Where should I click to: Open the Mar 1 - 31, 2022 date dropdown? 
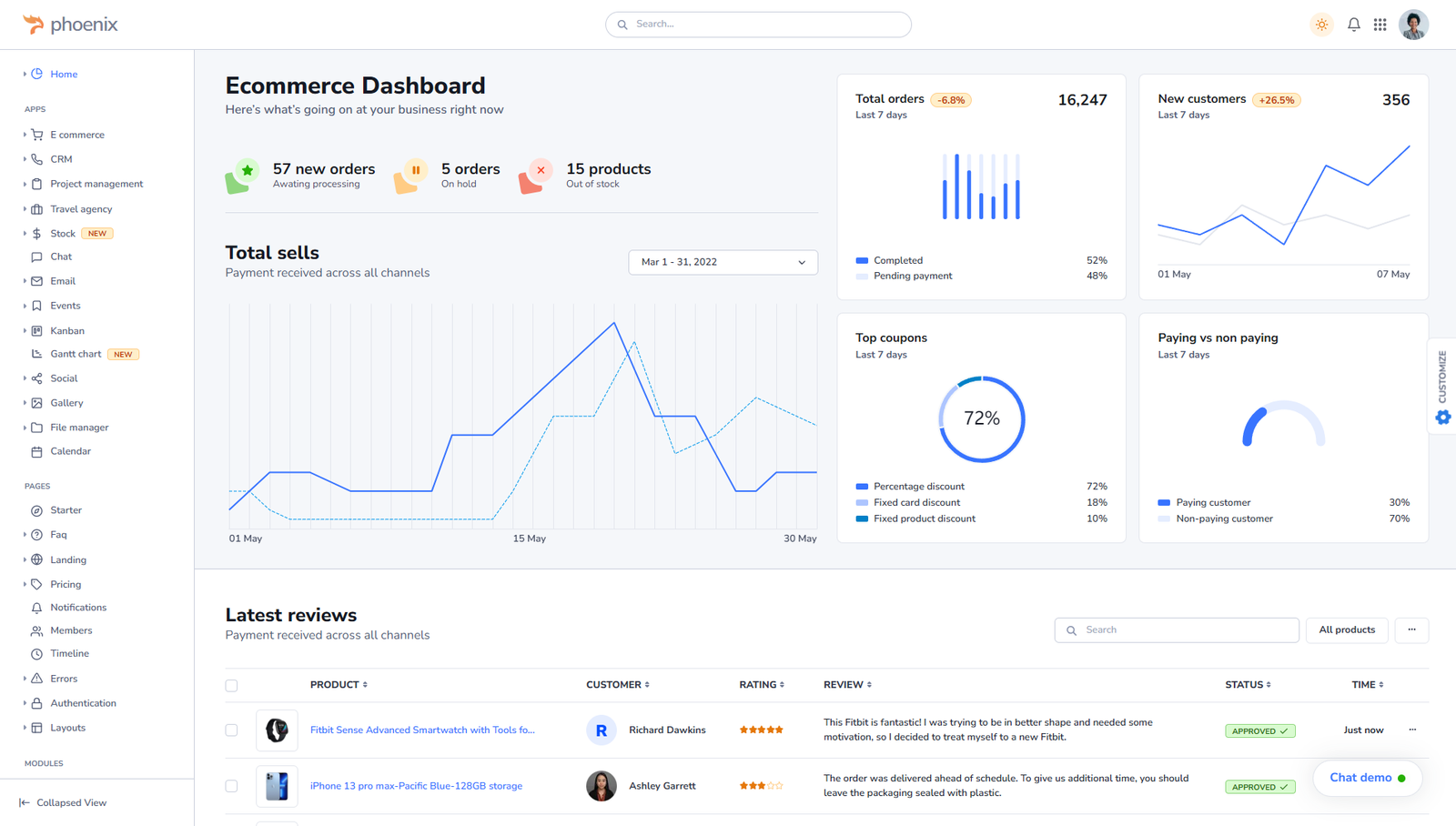pyautogui.click(x=723, y=262)
